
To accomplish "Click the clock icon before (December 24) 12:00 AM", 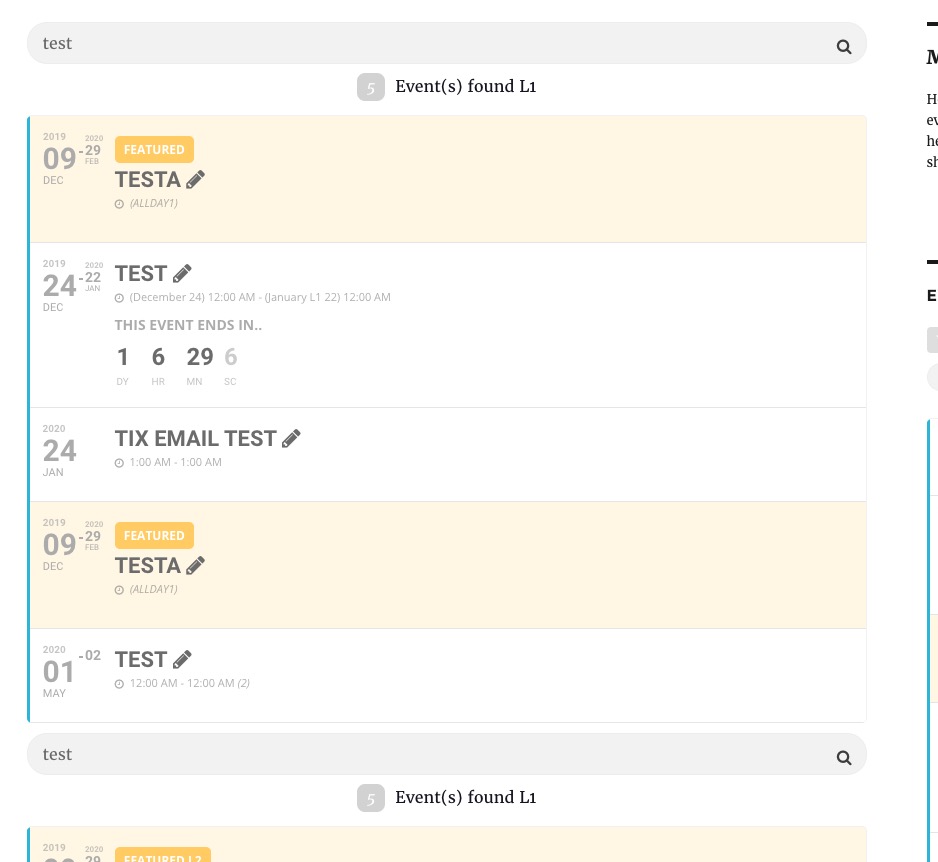I will tap(120, 298).
